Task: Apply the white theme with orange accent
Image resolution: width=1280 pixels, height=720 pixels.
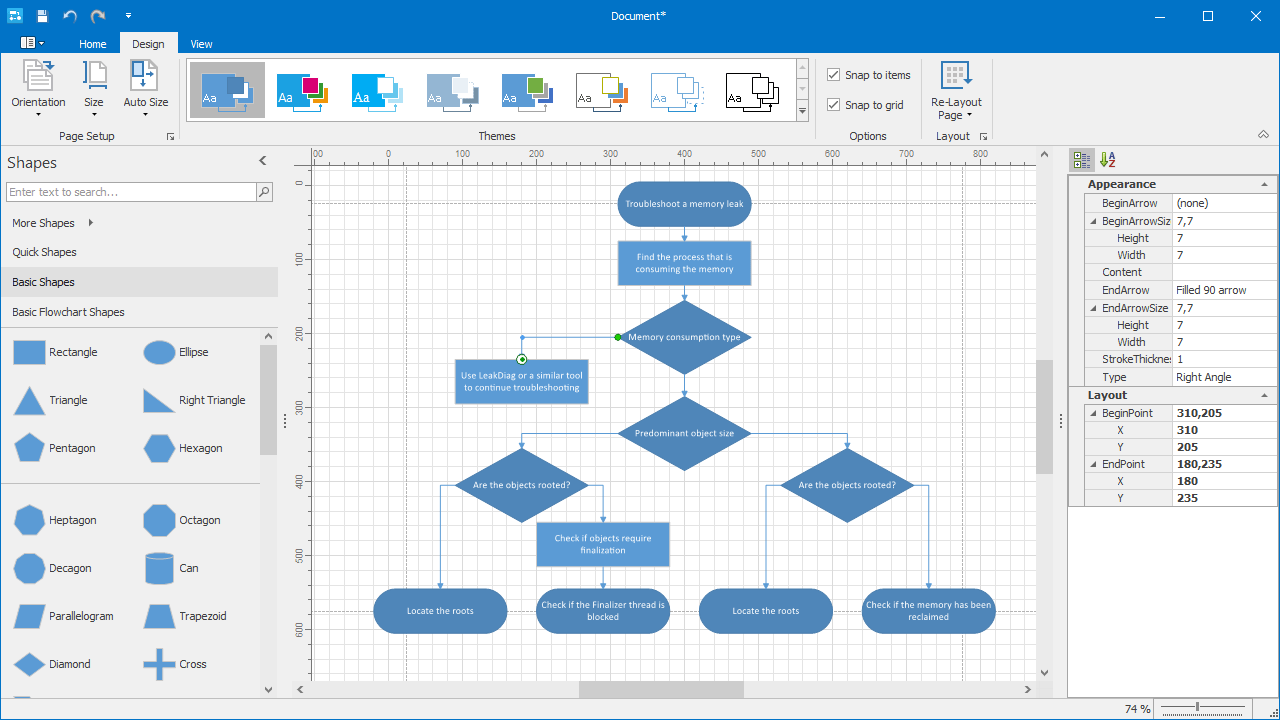Action: [x=602, y=91]
